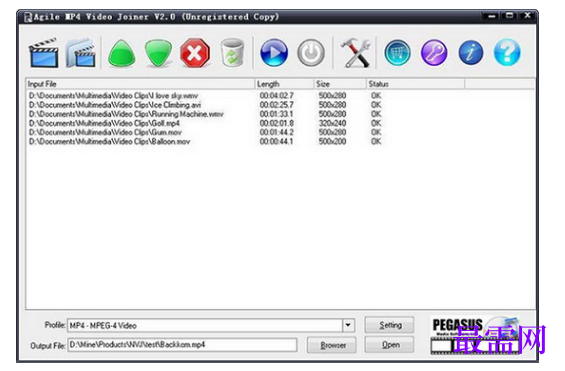Move selected file up with green arrow

(122, 53)
